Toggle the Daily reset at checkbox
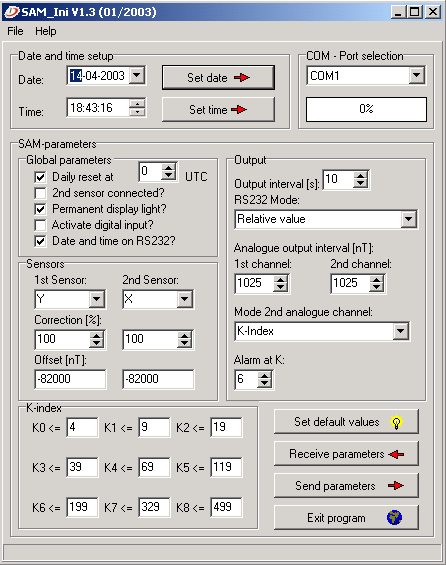This screenshot has height=565, width=446. 40,177
